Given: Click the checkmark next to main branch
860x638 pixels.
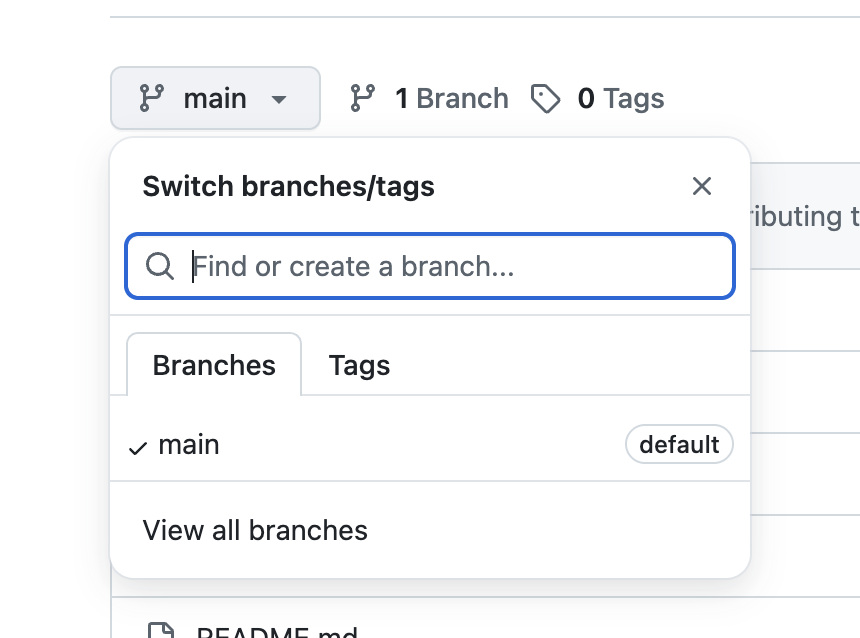Looking at the screenshot, I should tap(138, 447).
